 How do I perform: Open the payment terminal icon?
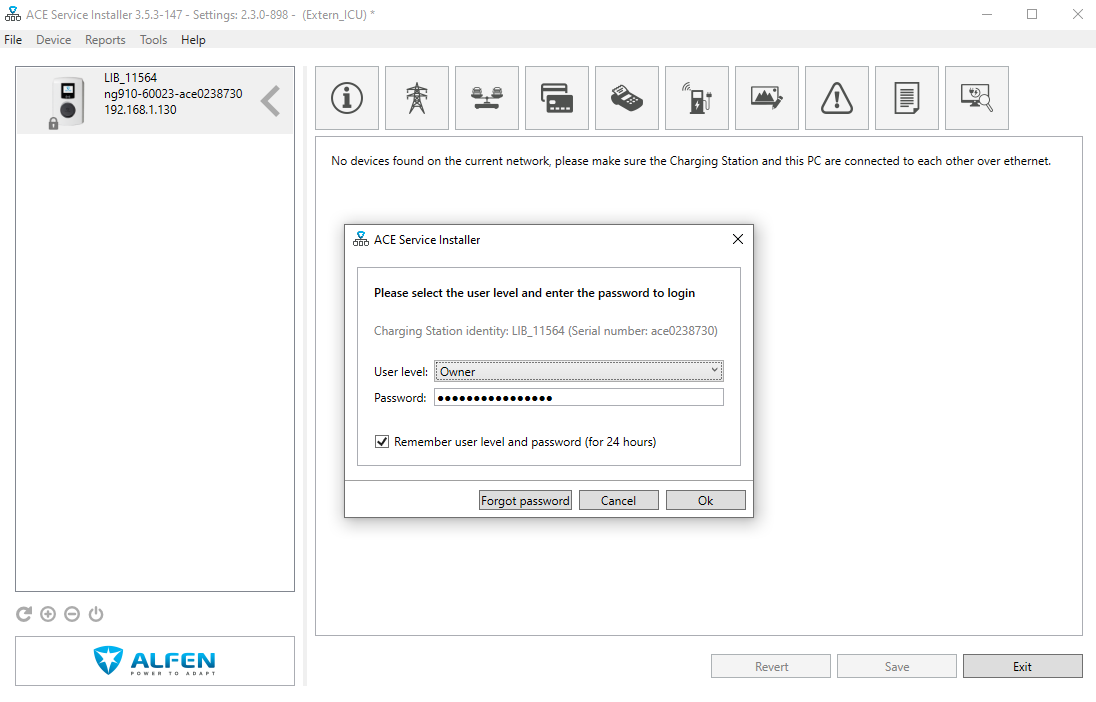[626, 98]
